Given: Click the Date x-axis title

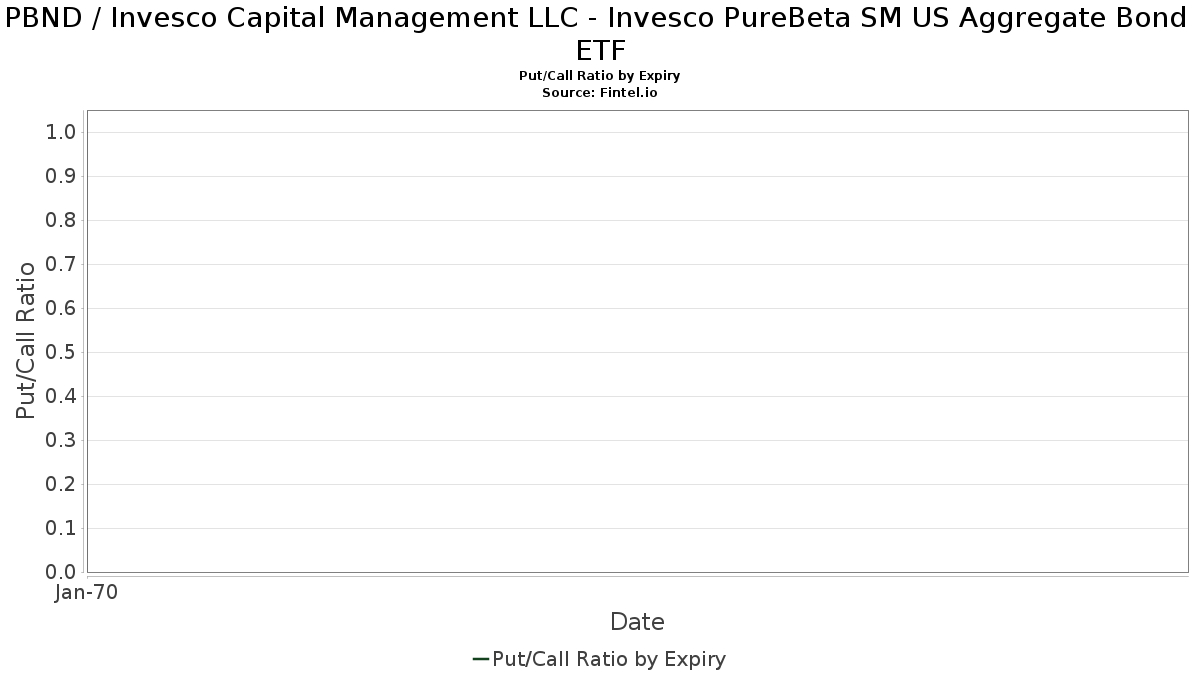Looking at the screenshot, I should 637,622.
